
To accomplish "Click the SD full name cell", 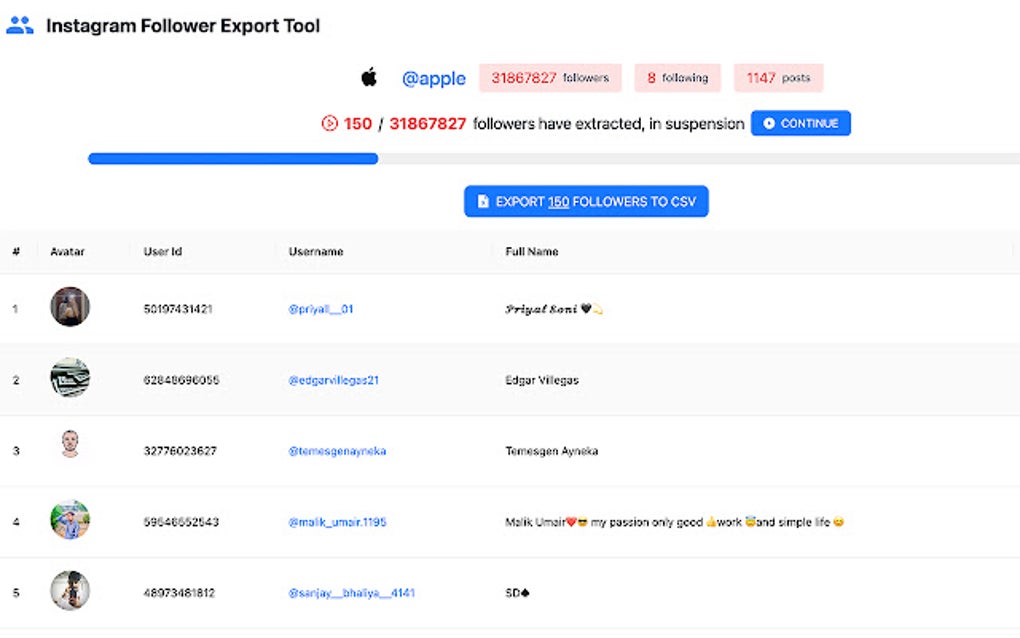I will pos(517,592).
